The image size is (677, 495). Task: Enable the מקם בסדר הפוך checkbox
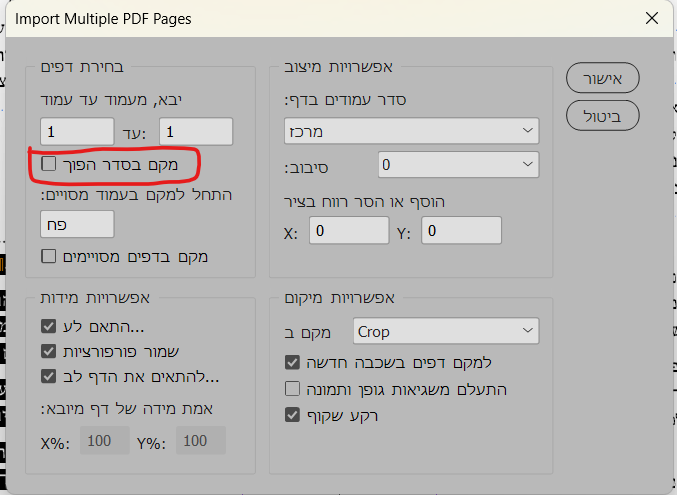(49, 163)
